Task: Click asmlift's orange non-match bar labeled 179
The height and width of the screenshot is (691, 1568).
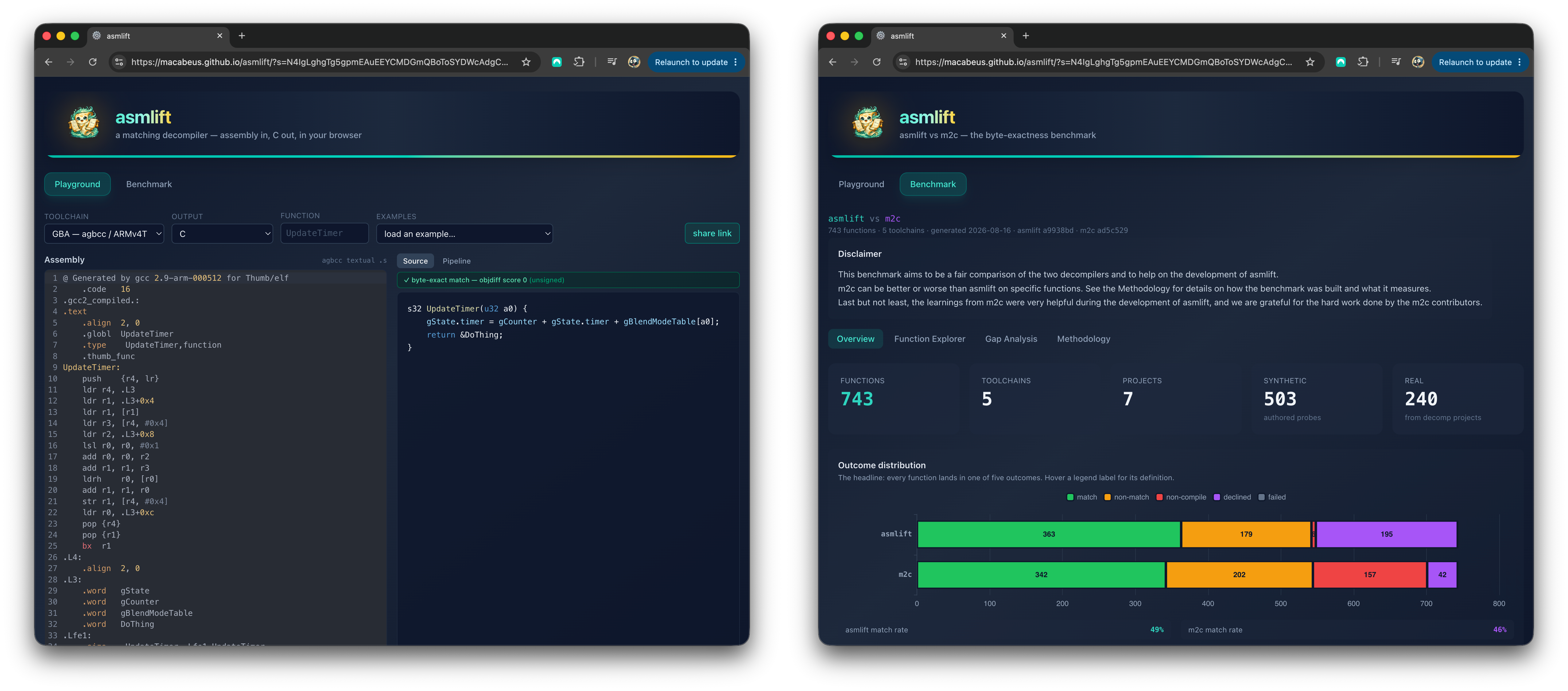Action: point(1246,534)
